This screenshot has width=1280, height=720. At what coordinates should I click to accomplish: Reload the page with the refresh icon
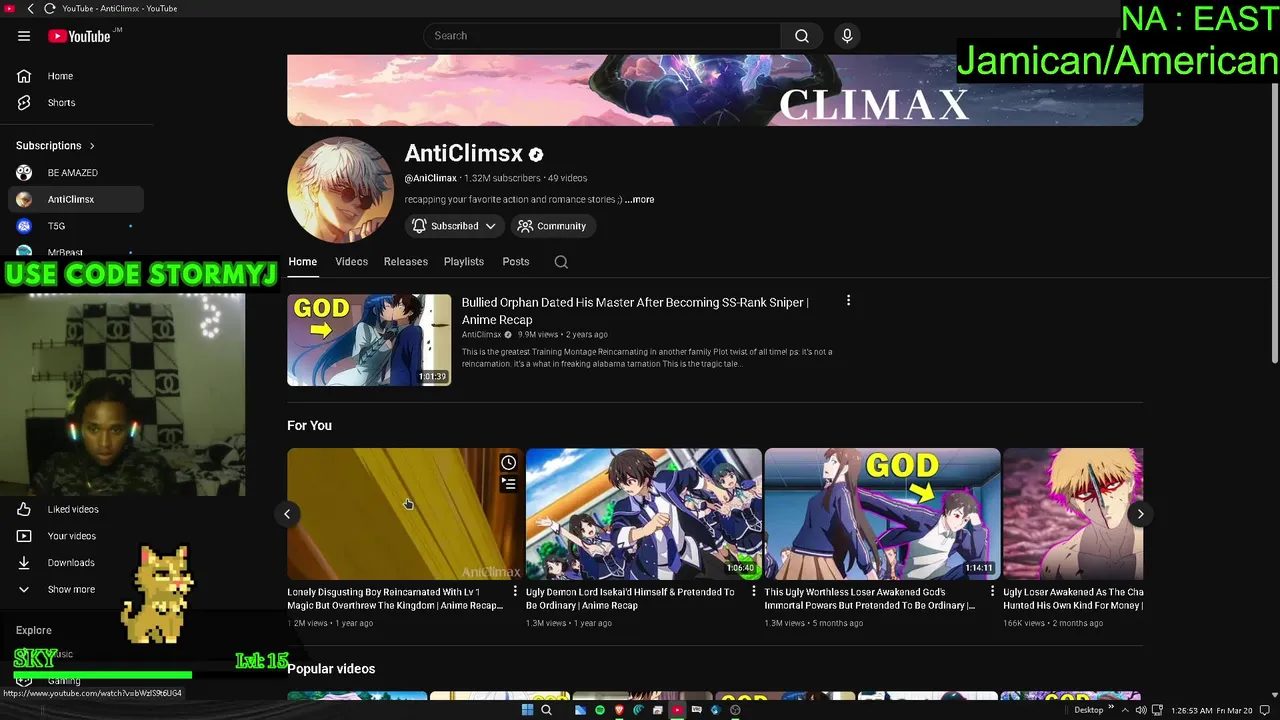click(50, 9)
